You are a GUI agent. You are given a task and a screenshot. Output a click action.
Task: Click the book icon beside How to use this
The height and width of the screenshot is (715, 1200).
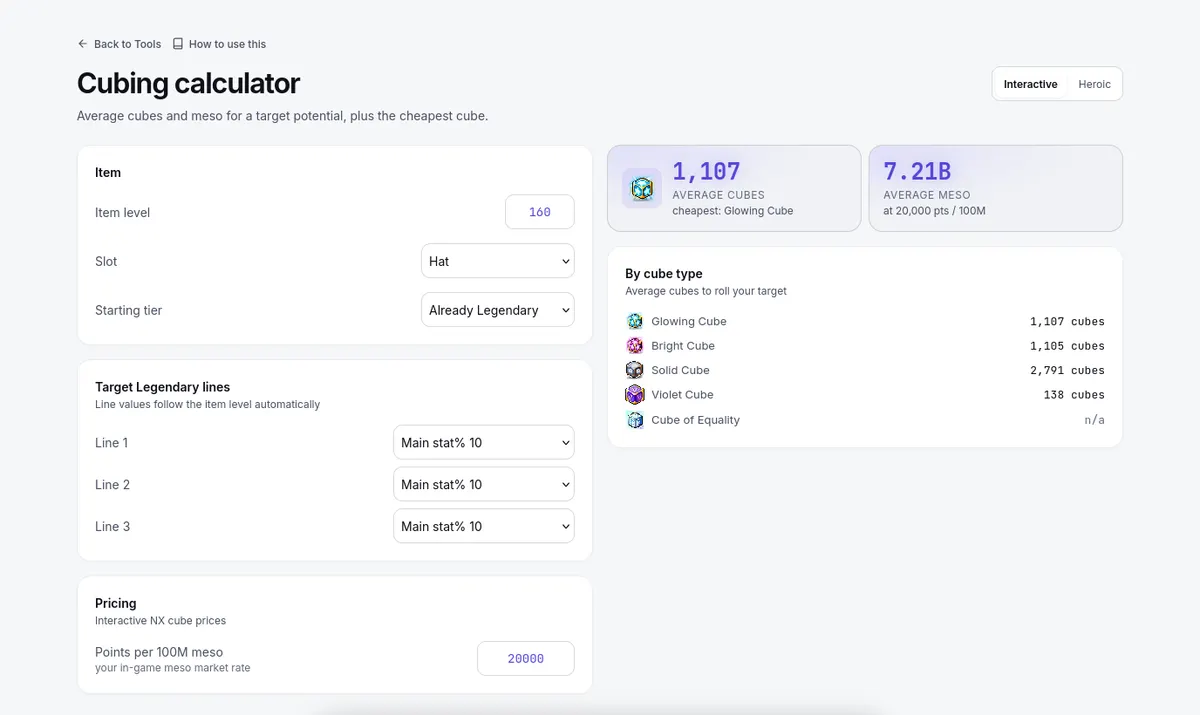point(178,44)
